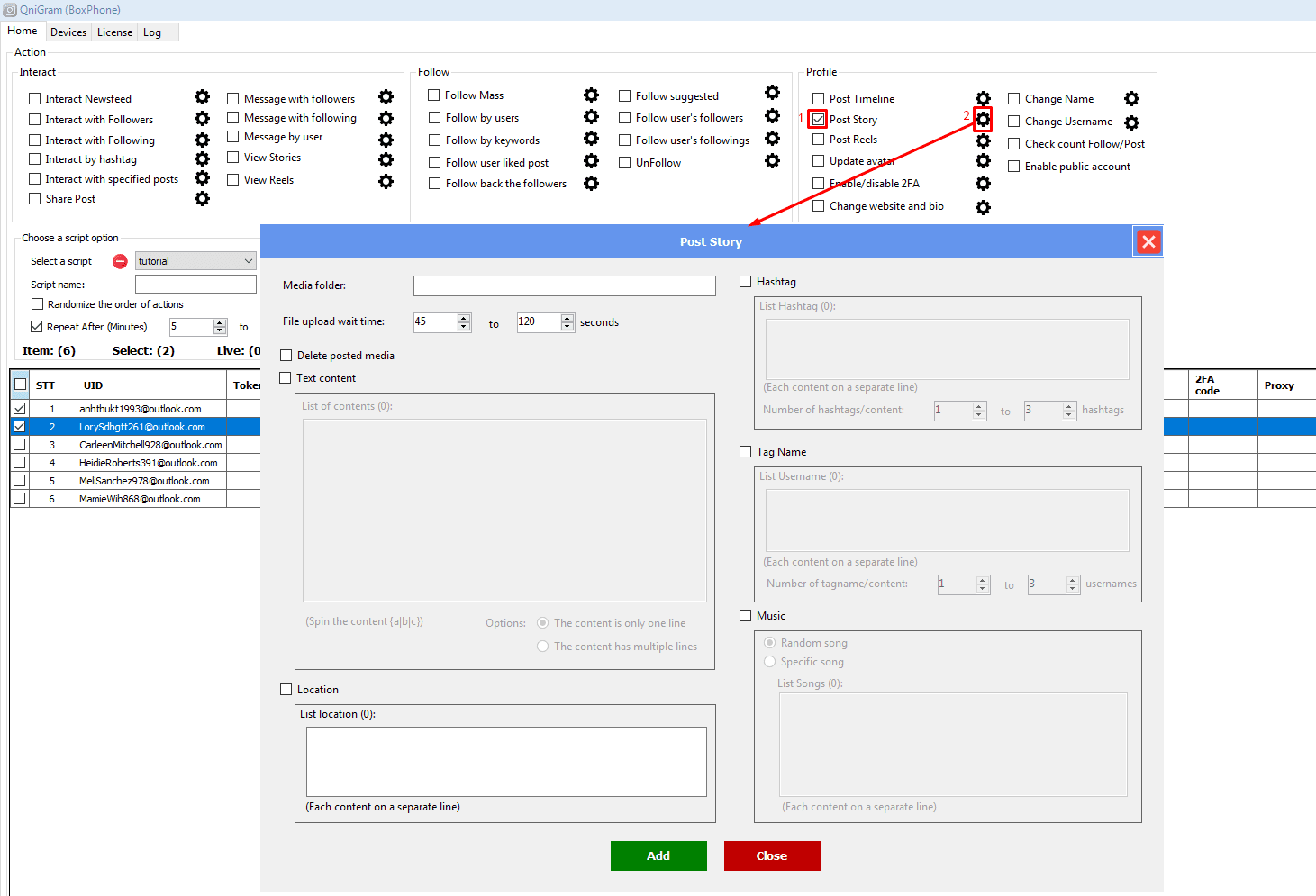This screenshot has height=896, width=1316.
Task: Click into the Media folder field
Action: pyautogui.click(x=564, y=285)
